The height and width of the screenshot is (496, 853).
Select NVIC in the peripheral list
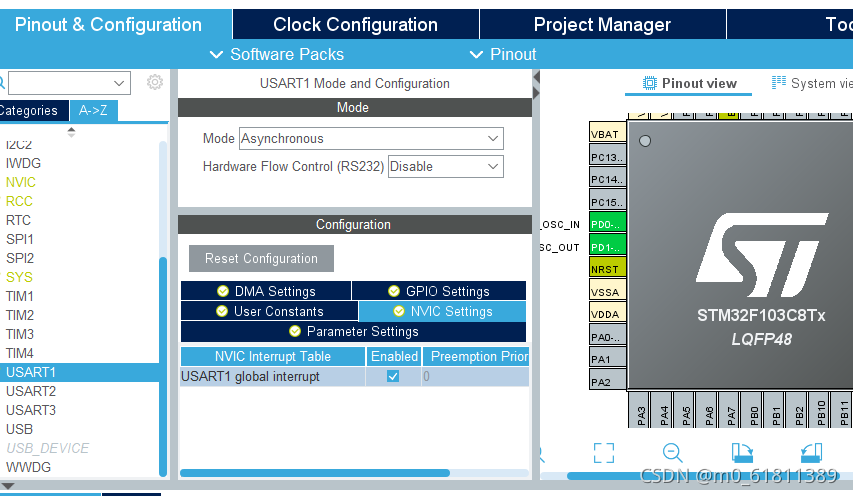21,182
